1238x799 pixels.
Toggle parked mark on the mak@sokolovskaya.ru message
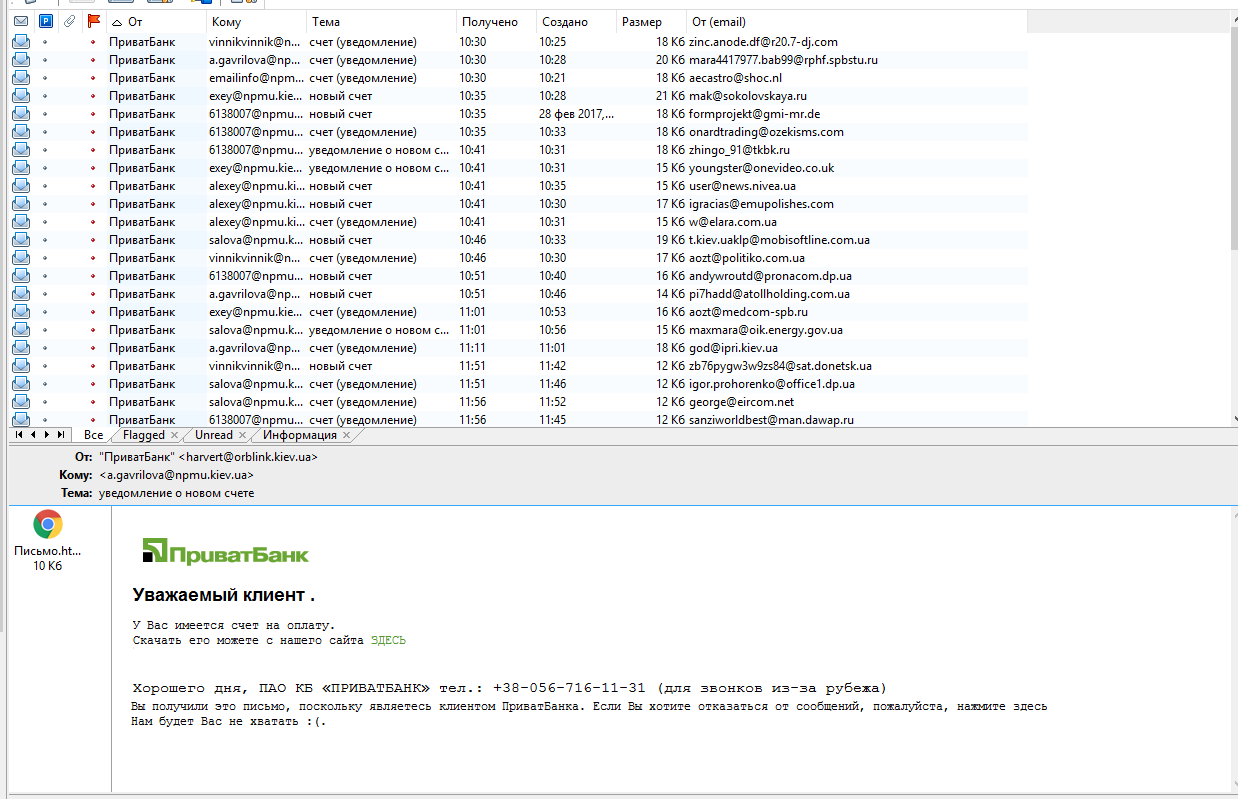[x=45, y=96]
